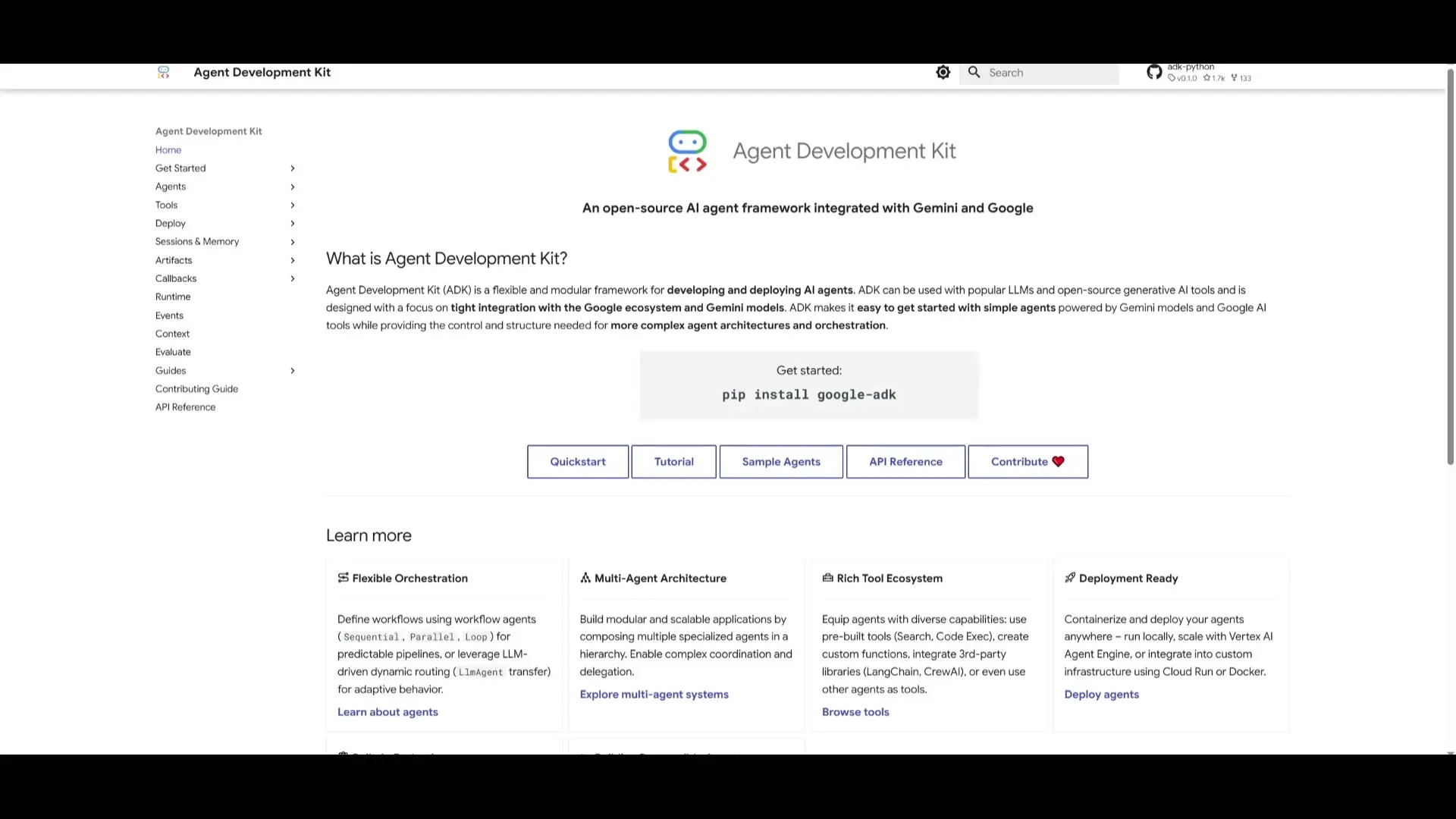Select Agents sidebar label

tap(171, 187)
